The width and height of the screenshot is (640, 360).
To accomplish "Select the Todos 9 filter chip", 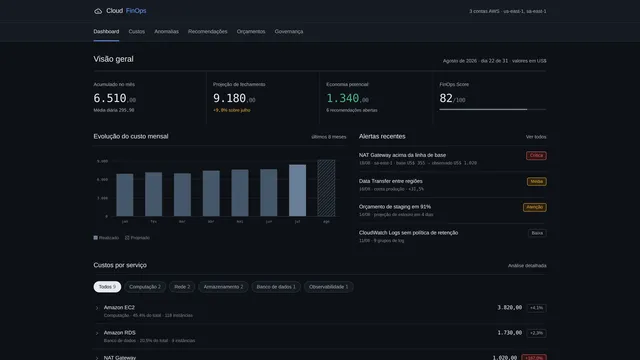I will point(107,287).
